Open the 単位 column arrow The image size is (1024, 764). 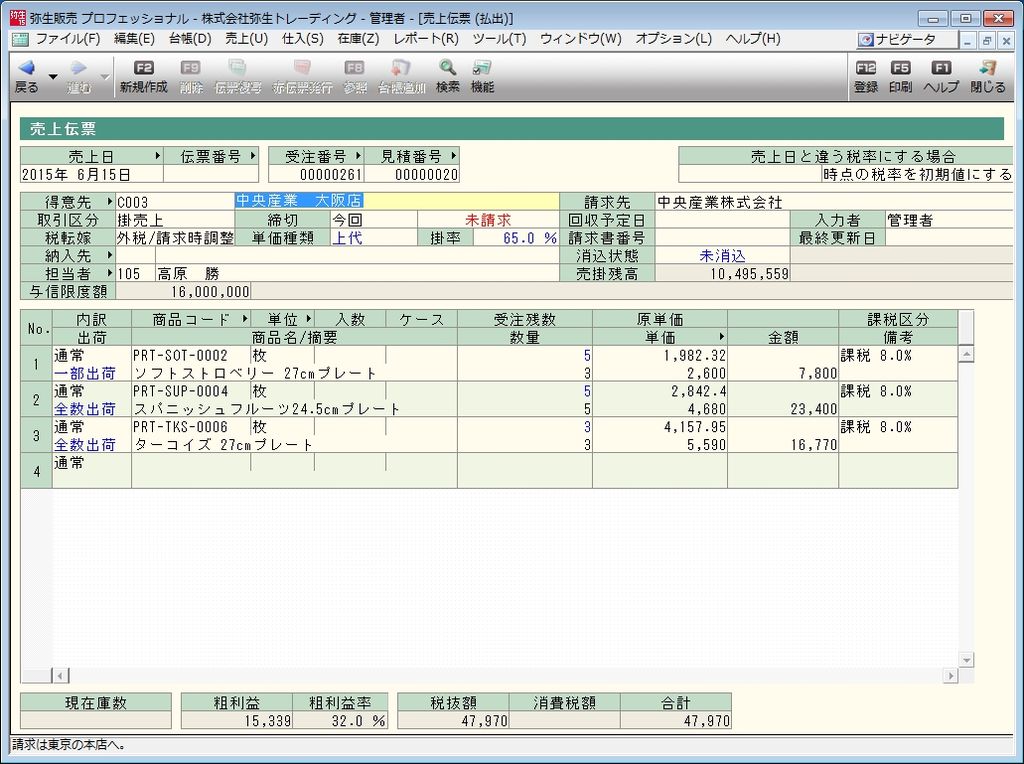tap(308, 319)
